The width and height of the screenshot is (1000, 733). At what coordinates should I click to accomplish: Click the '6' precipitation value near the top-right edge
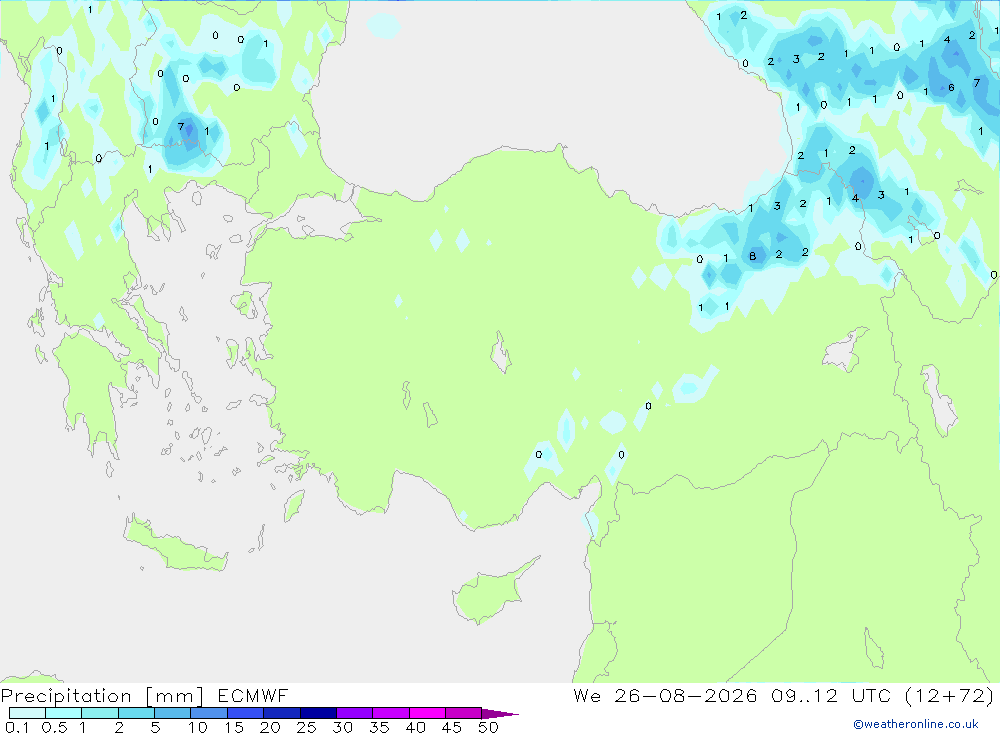951,87
